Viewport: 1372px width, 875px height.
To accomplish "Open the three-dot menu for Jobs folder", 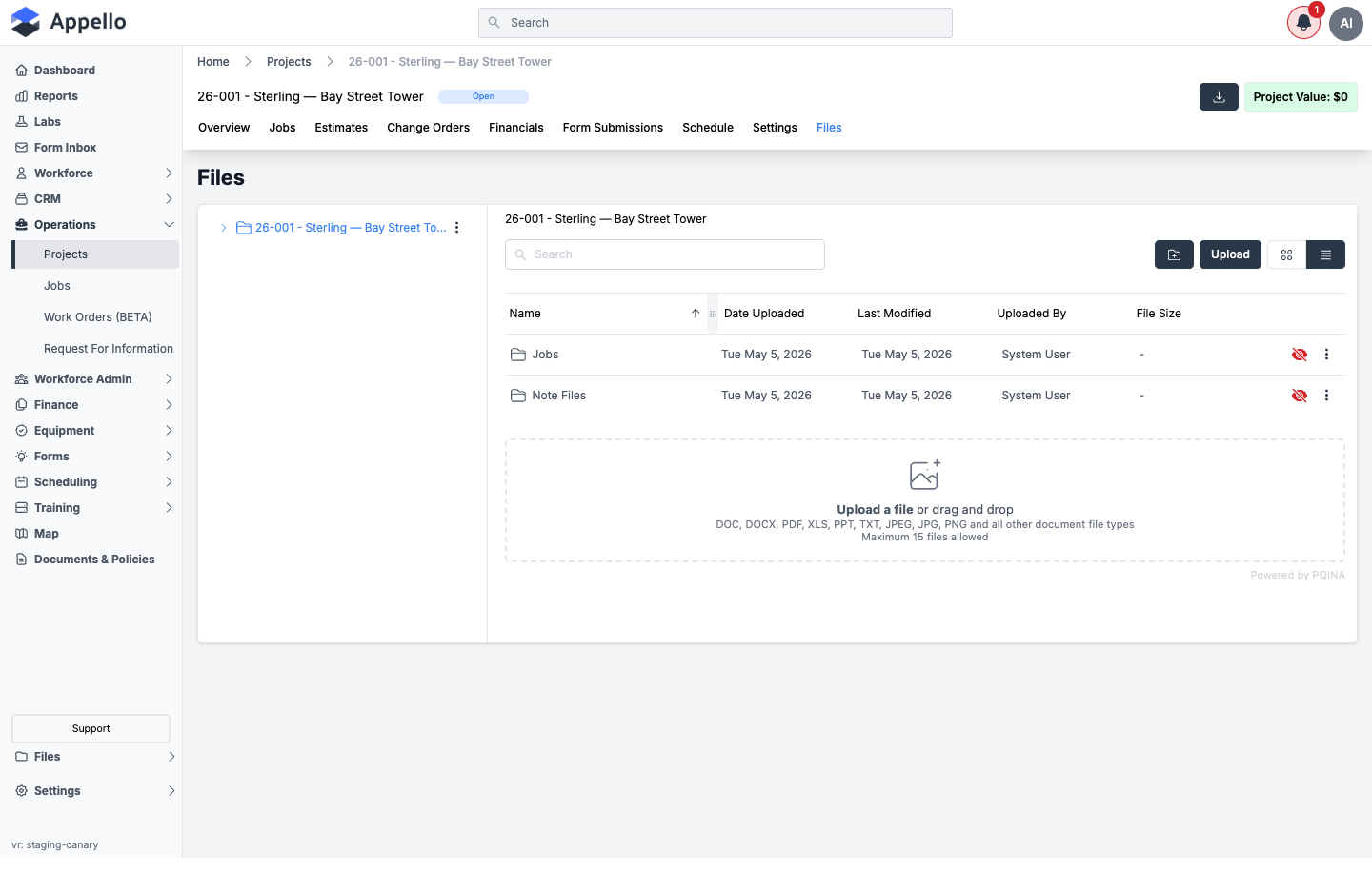I will (x=1326, y=355).
